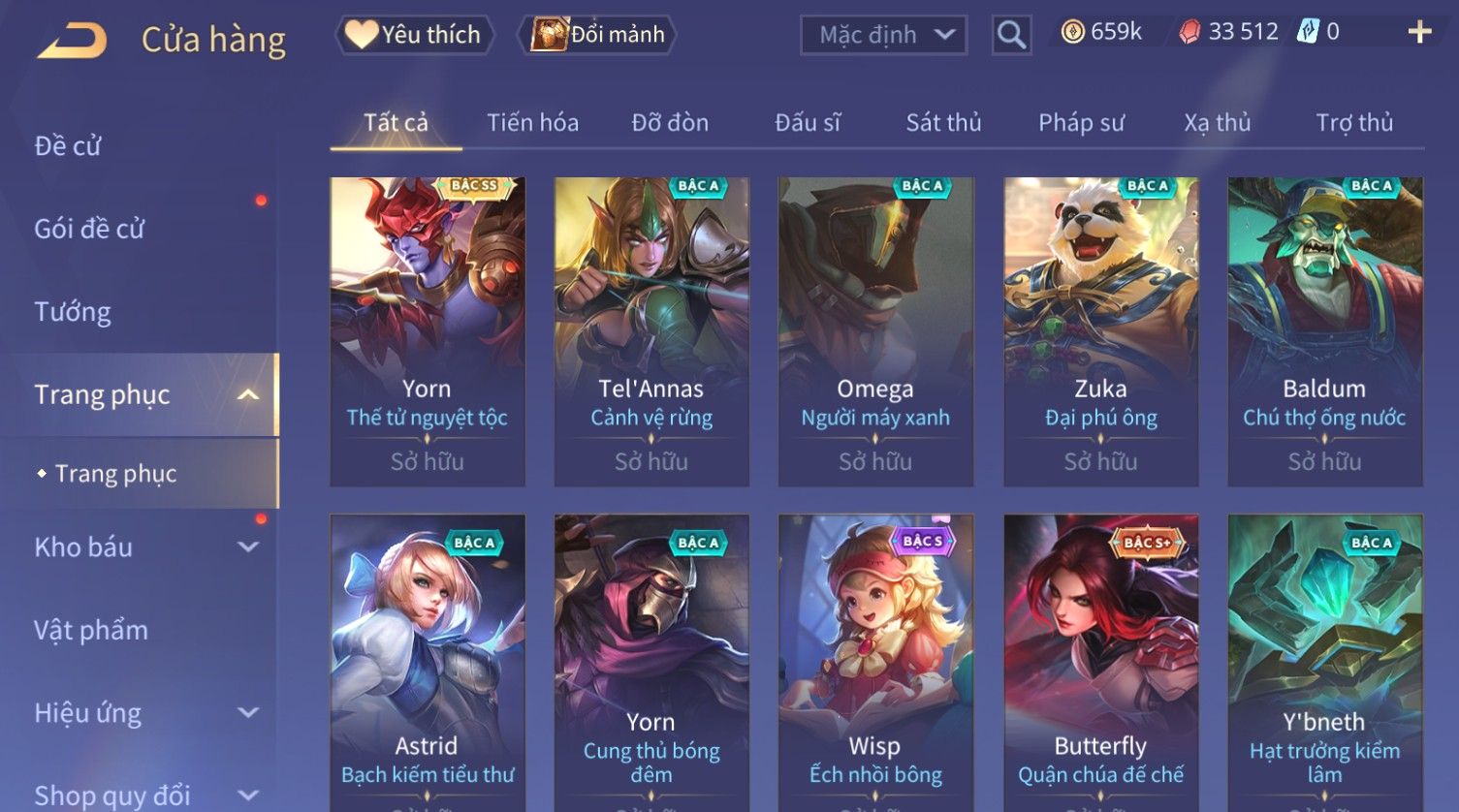1459x812 pixels.
Task: Expand the Kho báu sidebar section
Action: pos(248,547)
